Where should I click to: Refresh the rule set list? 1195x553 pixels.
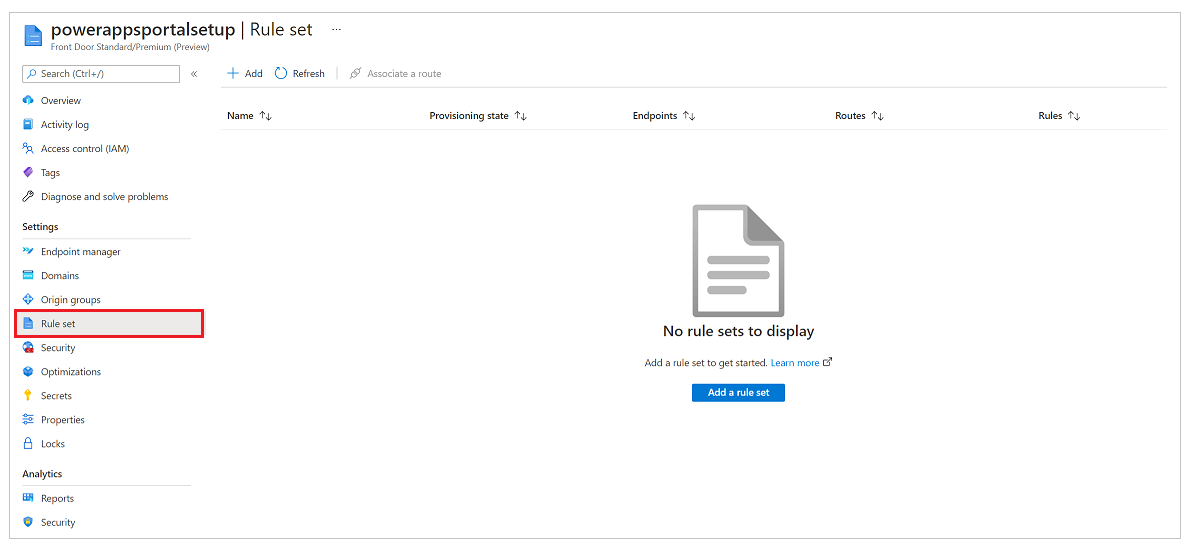[x=300, y=74]
